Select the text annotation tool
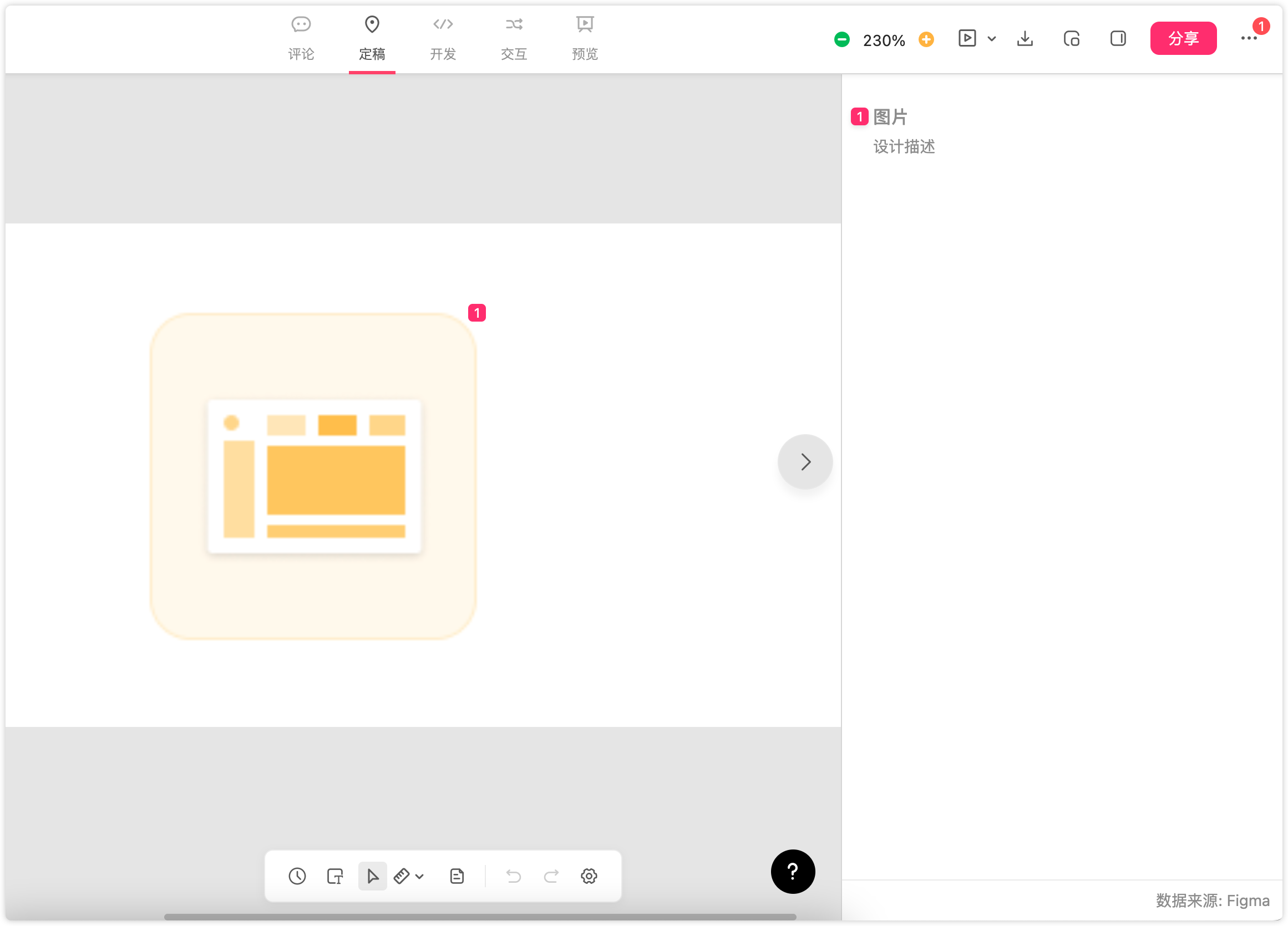 tap(335, 876)
